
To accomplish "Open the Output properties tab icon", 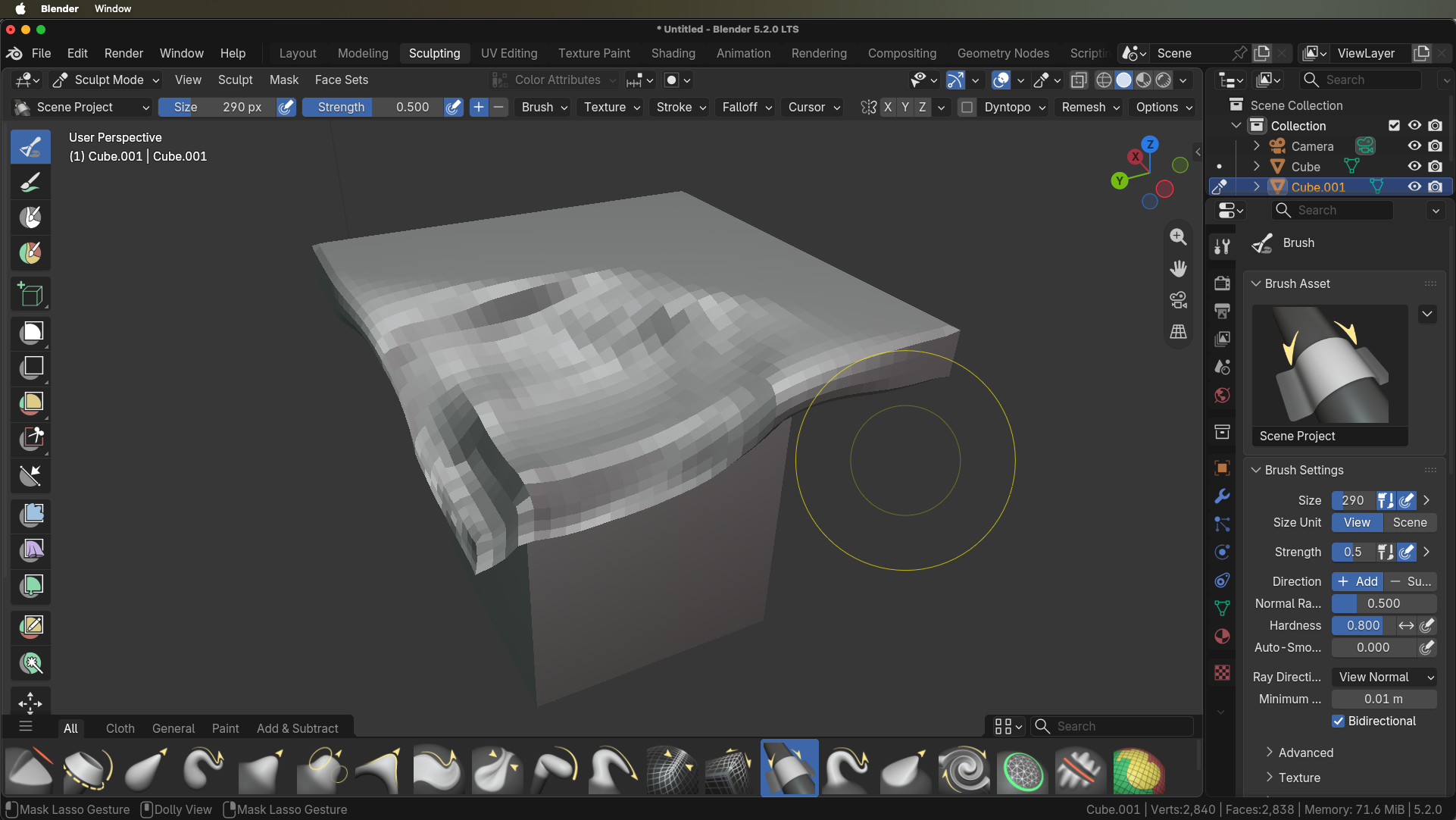I will click(1222, 311).
